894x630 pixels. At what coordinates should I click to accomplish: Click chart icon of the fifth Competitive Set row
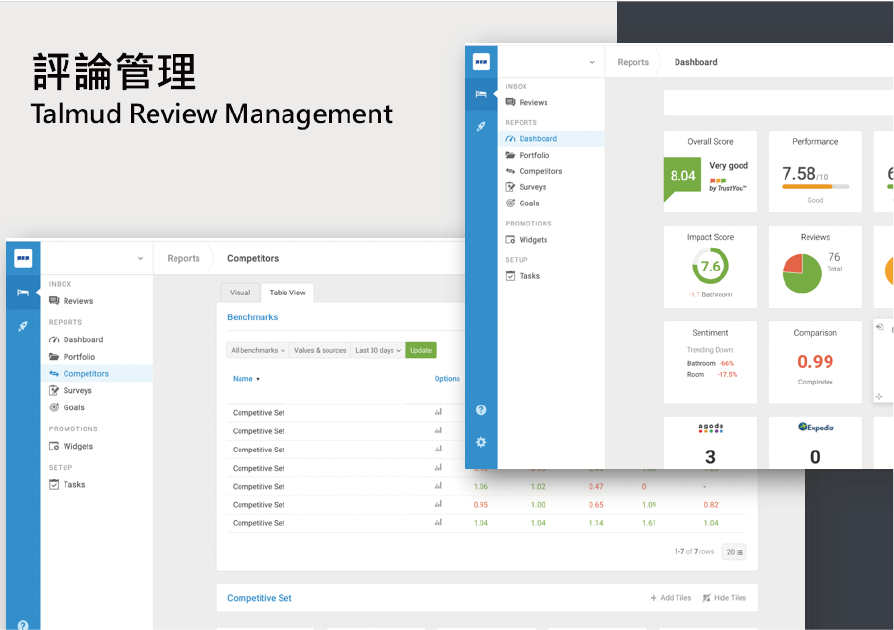tap(438, 486)
